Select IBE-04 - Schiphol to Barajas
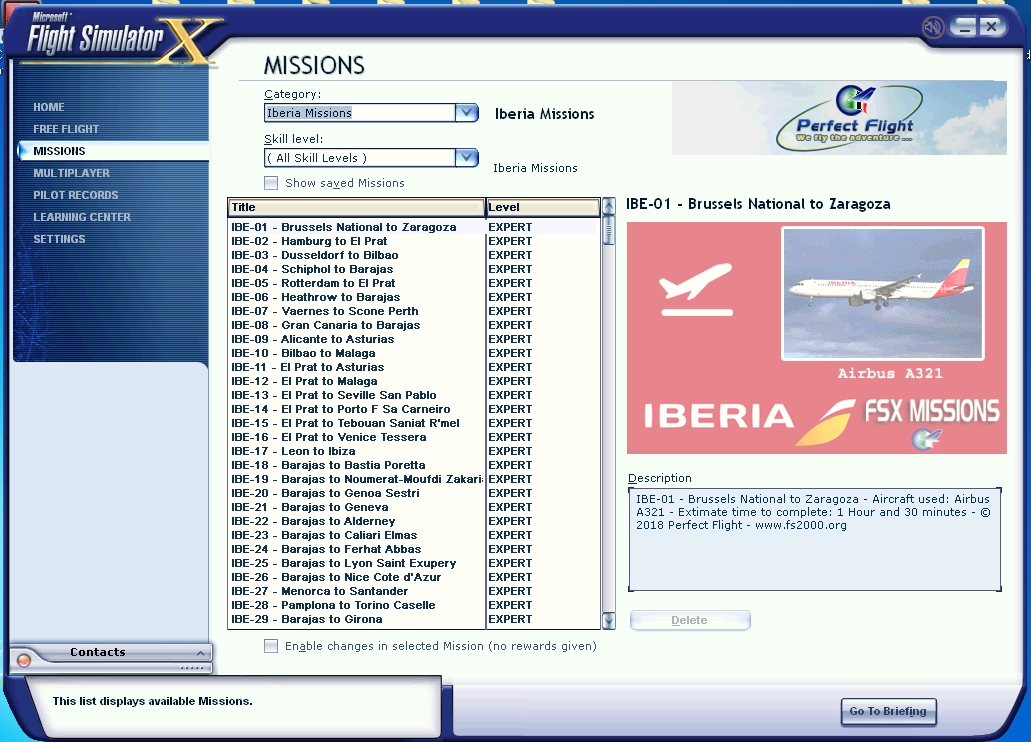1031x742 pixels. [x=414, y=269]
